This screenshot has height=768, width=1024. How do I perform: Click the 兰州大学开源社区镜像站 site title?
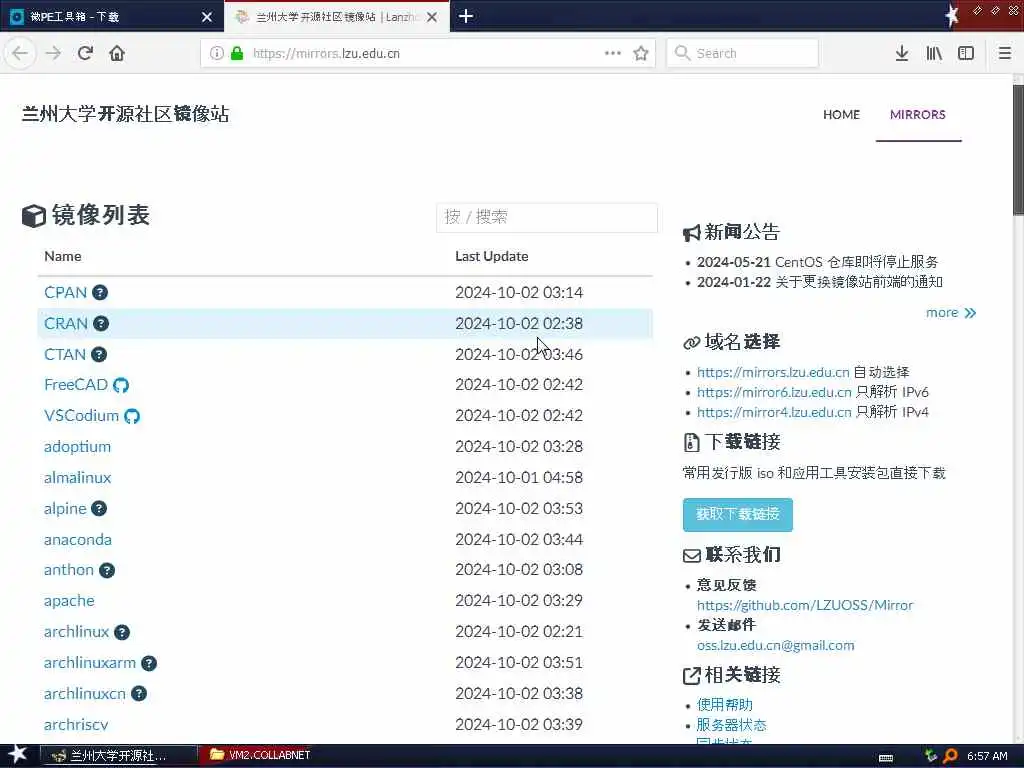[125, 114]
